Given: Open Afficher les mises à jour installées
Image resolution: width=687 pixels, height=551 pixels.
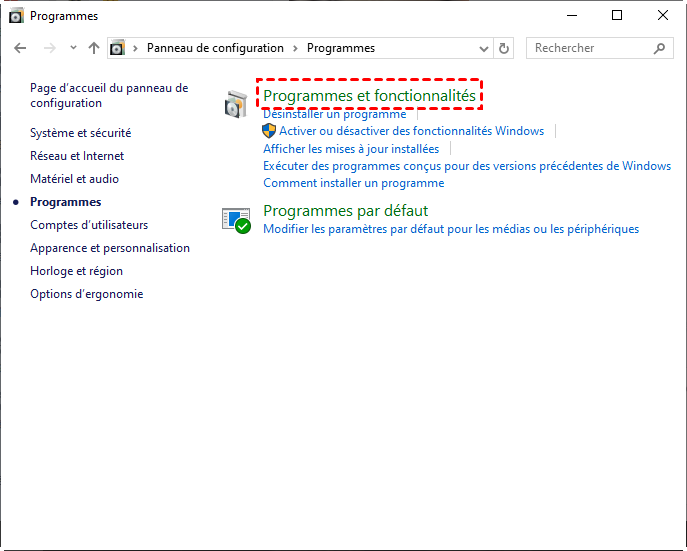Looking at the screenshot, I should [x=351, y=149].
